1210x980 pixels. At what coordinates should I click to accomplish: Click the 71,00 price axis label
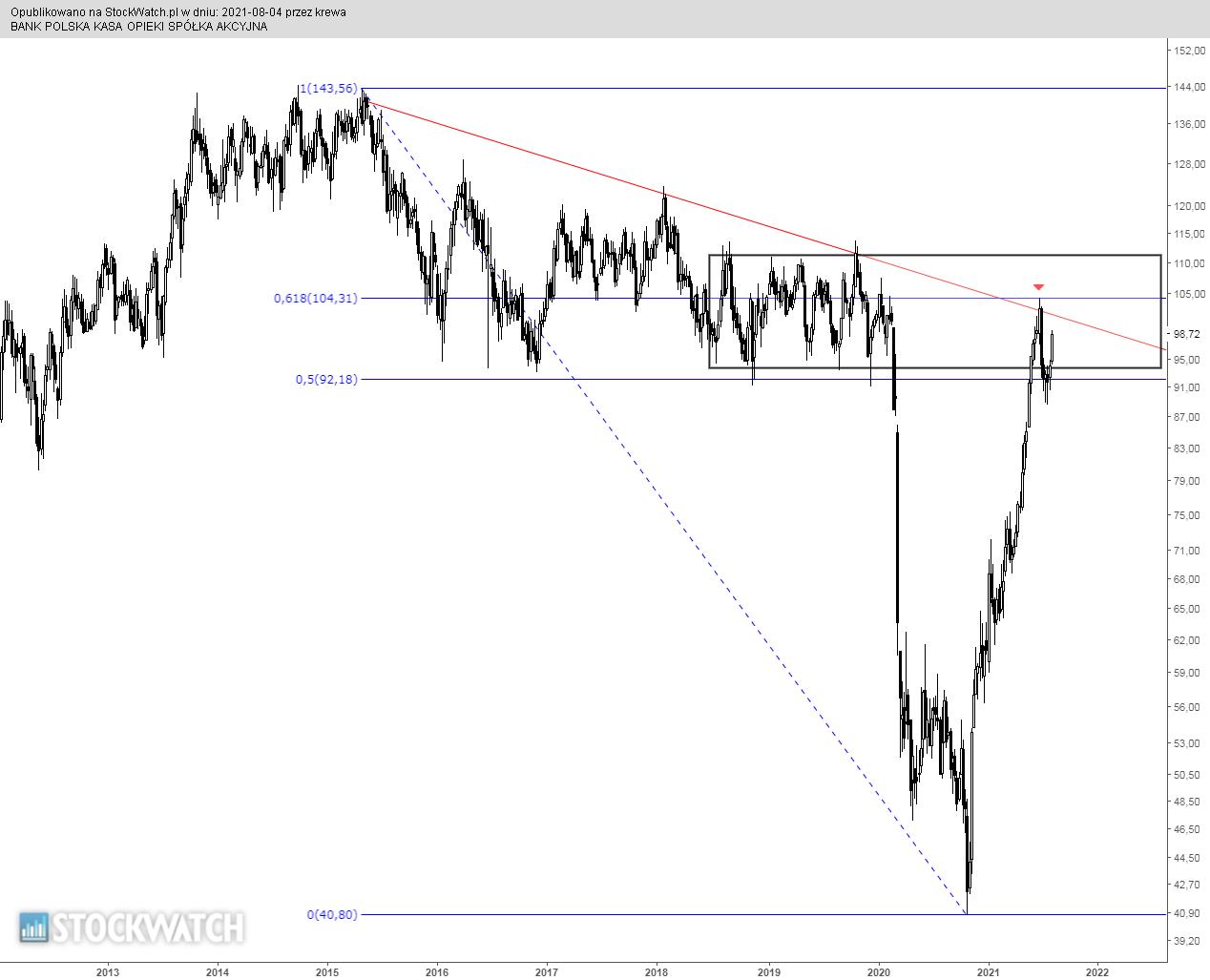click(x=1188, y=551)
